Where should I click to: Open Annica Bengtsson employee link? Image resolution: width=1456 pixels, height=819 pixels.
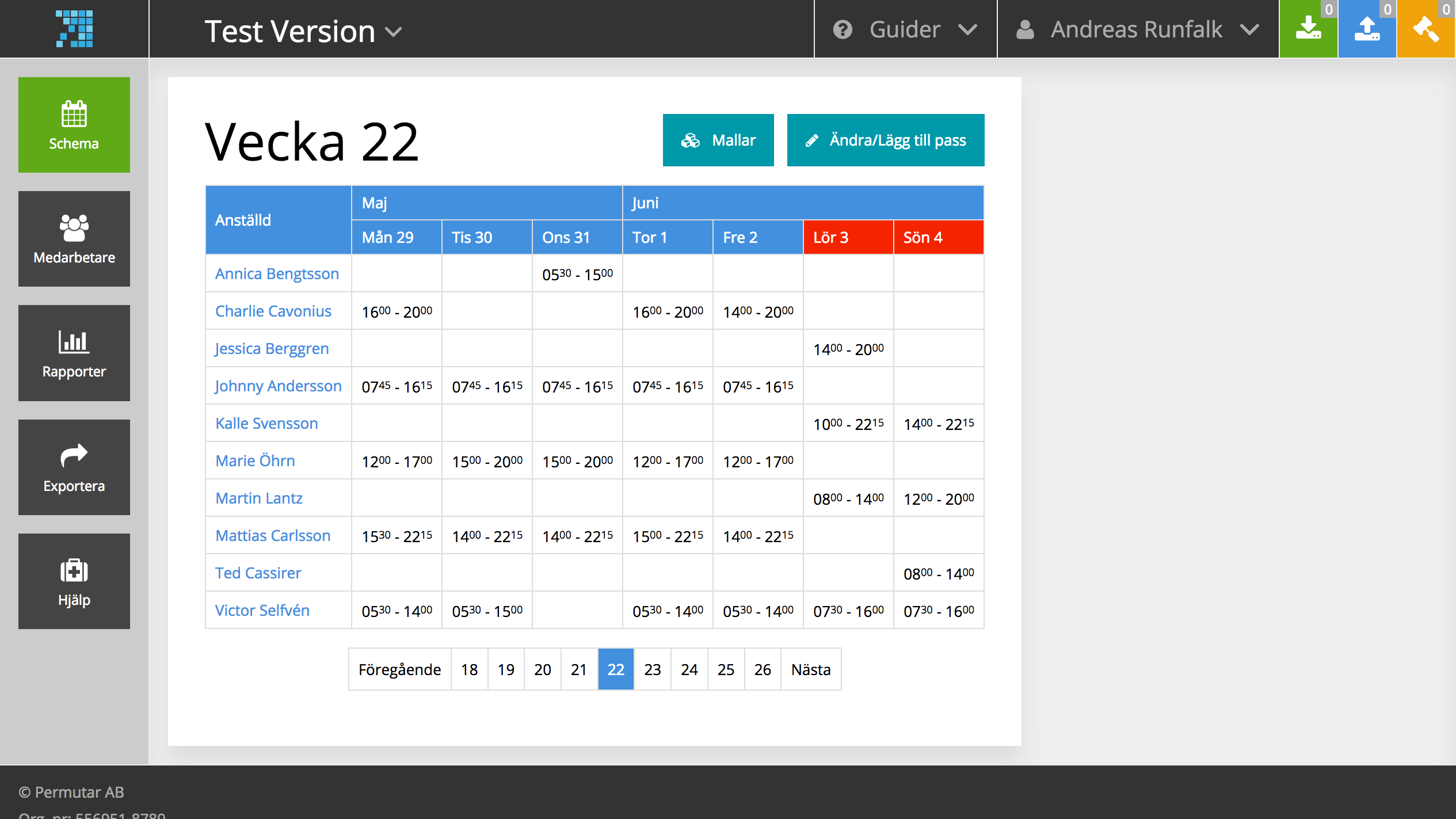pos(277,273)
